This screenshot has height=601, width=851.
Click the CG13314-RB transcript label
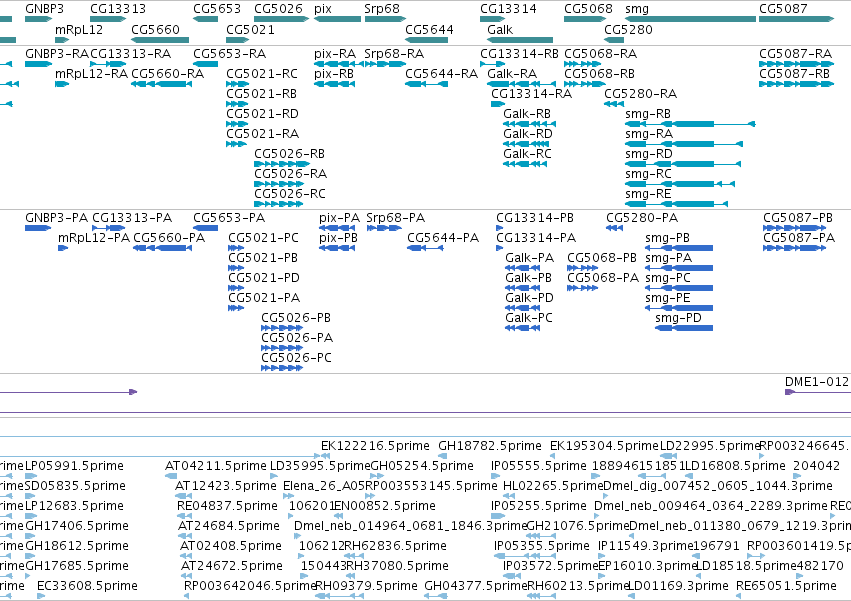pos(519,54)
